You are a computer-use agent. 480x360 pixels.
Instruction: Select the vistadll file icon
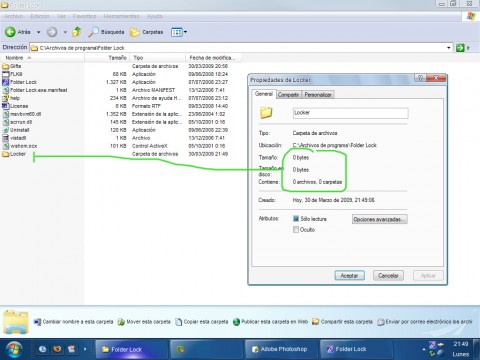click(x=6, y=138)
